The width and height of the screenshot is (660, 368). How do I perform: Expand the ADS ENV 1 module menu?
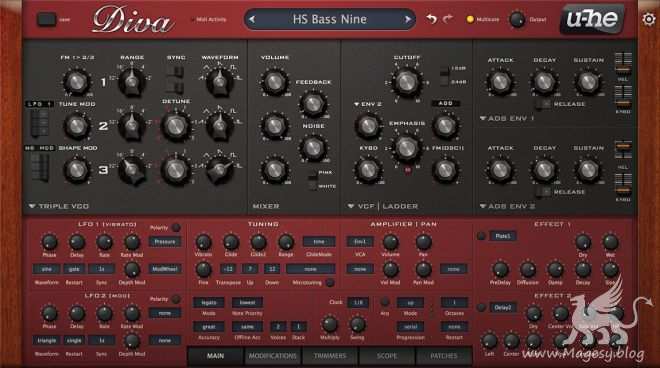pos(508,118)
